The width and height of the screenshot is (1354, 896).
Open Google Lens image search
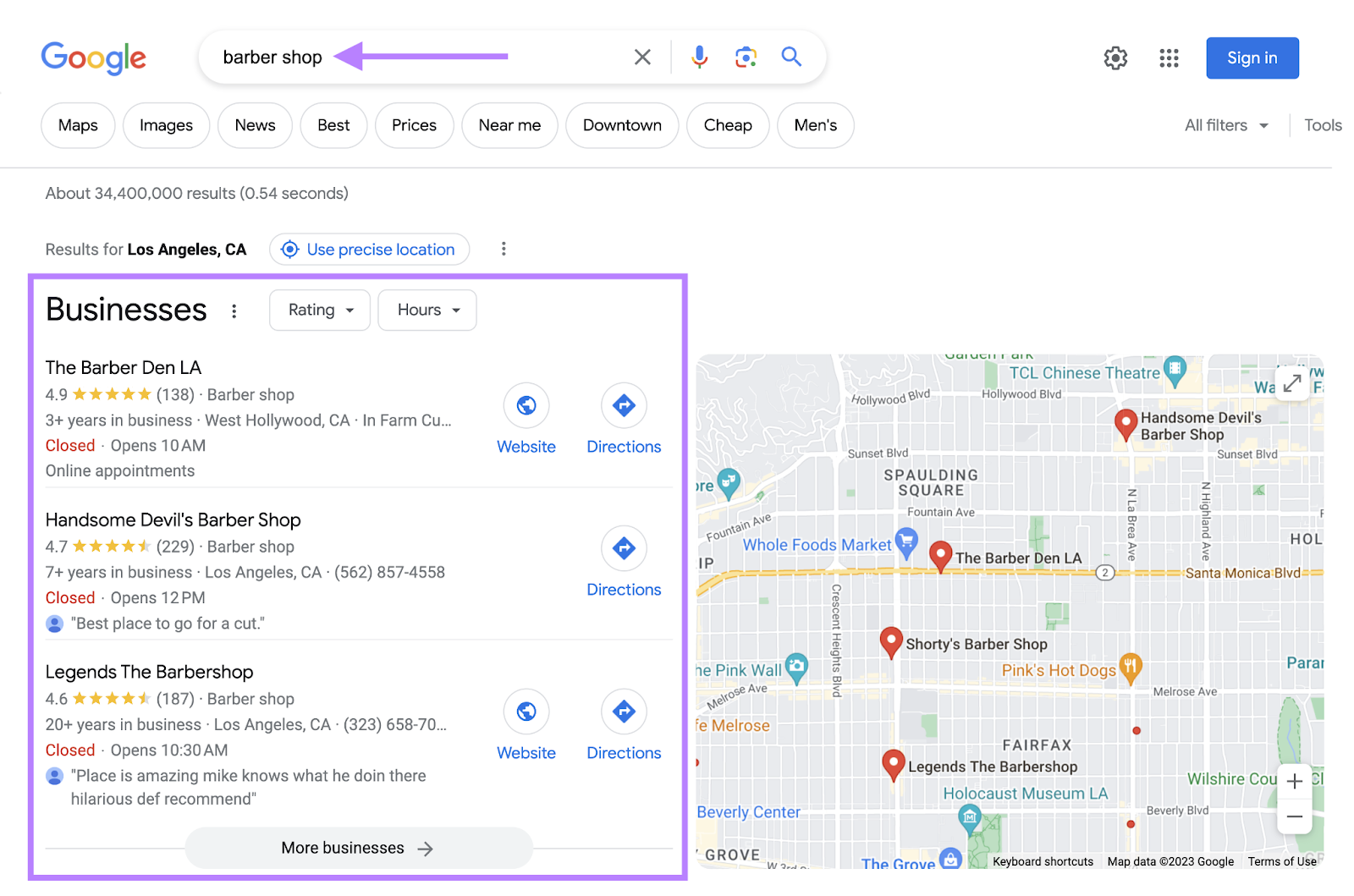(746, 57)
